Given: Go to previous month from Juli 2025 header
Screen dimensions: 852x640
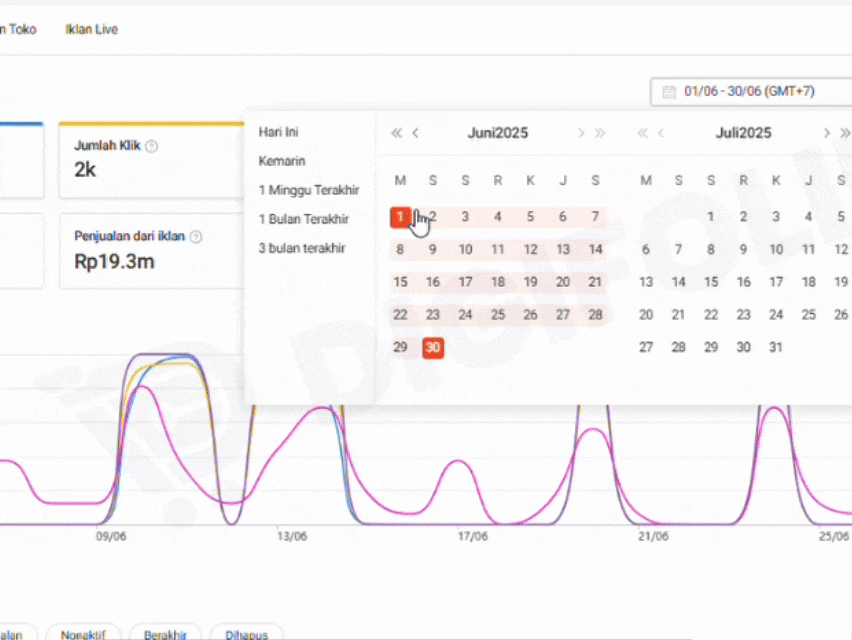Looking at the screenshot, I should click(661, 133).
